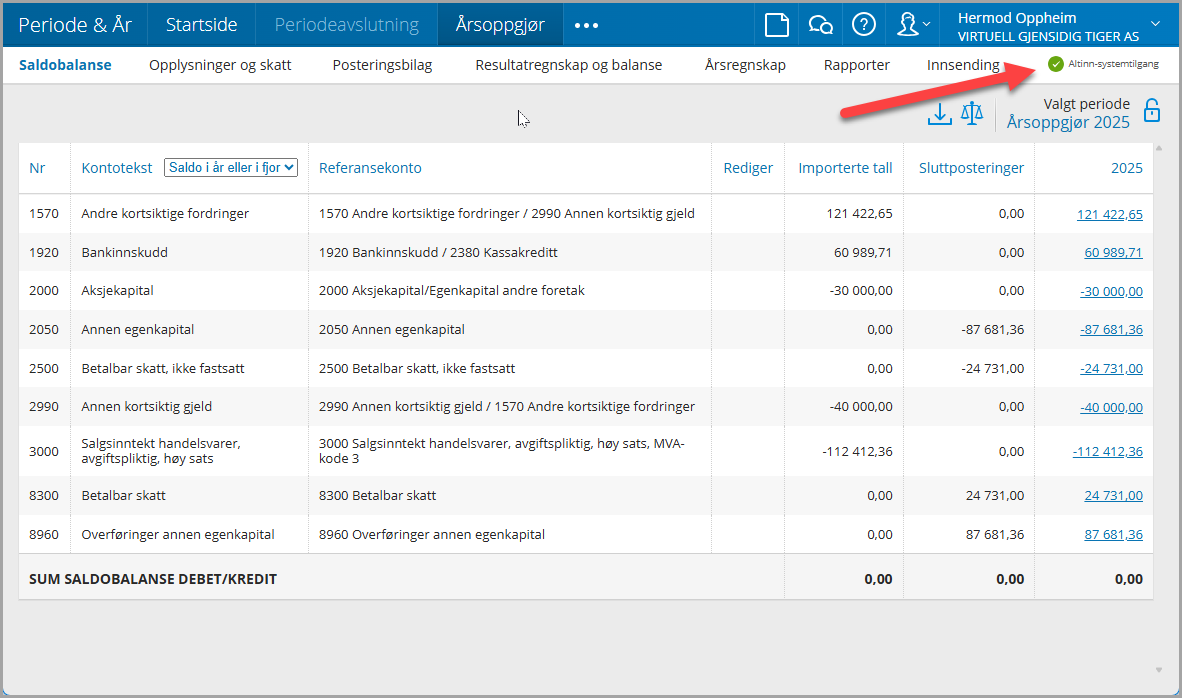The image size is (1182, 698).
Task: Select 'Overføringer annen egenkapital' account text
Action: tap(178, 534)
